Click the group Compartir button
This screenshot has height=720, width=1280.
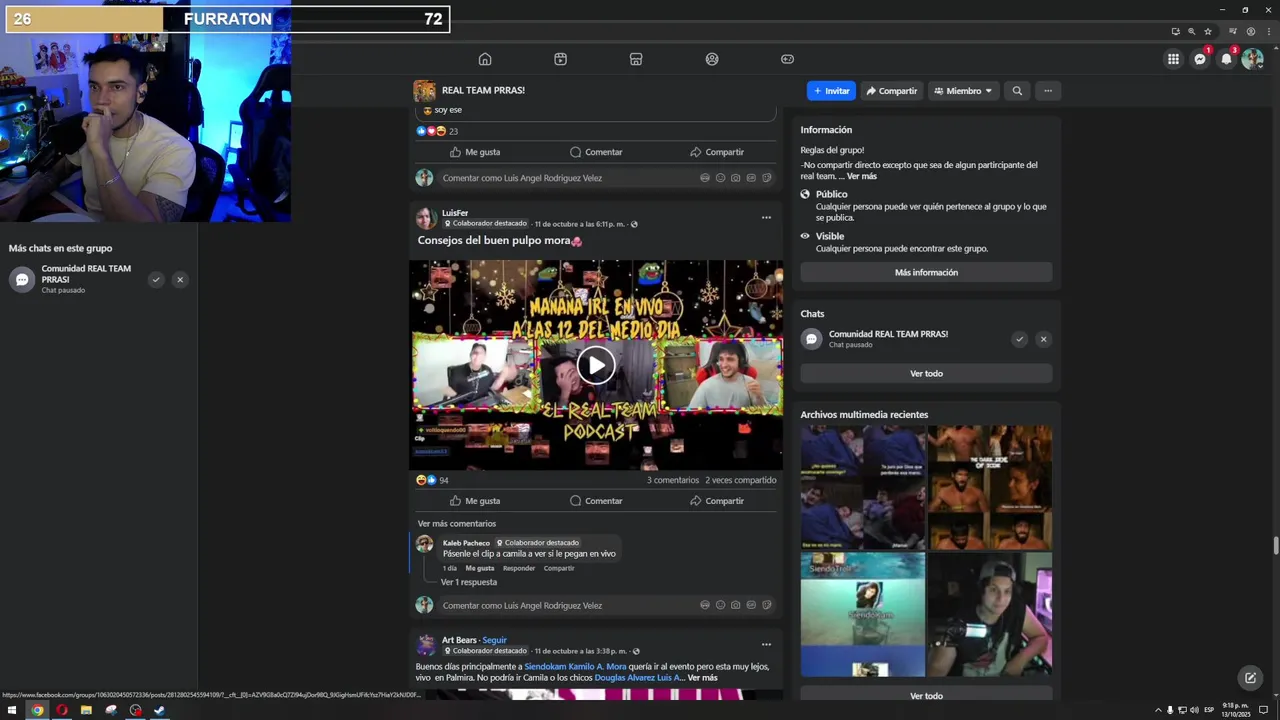[x=891, y=91]
